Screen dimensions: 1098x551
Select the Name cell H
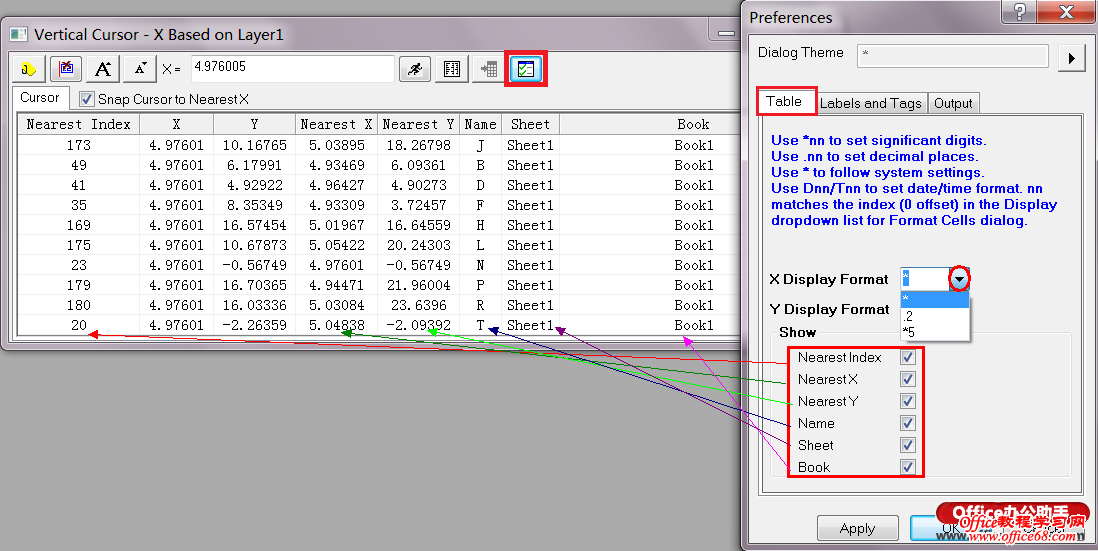(x=480, y=225)
